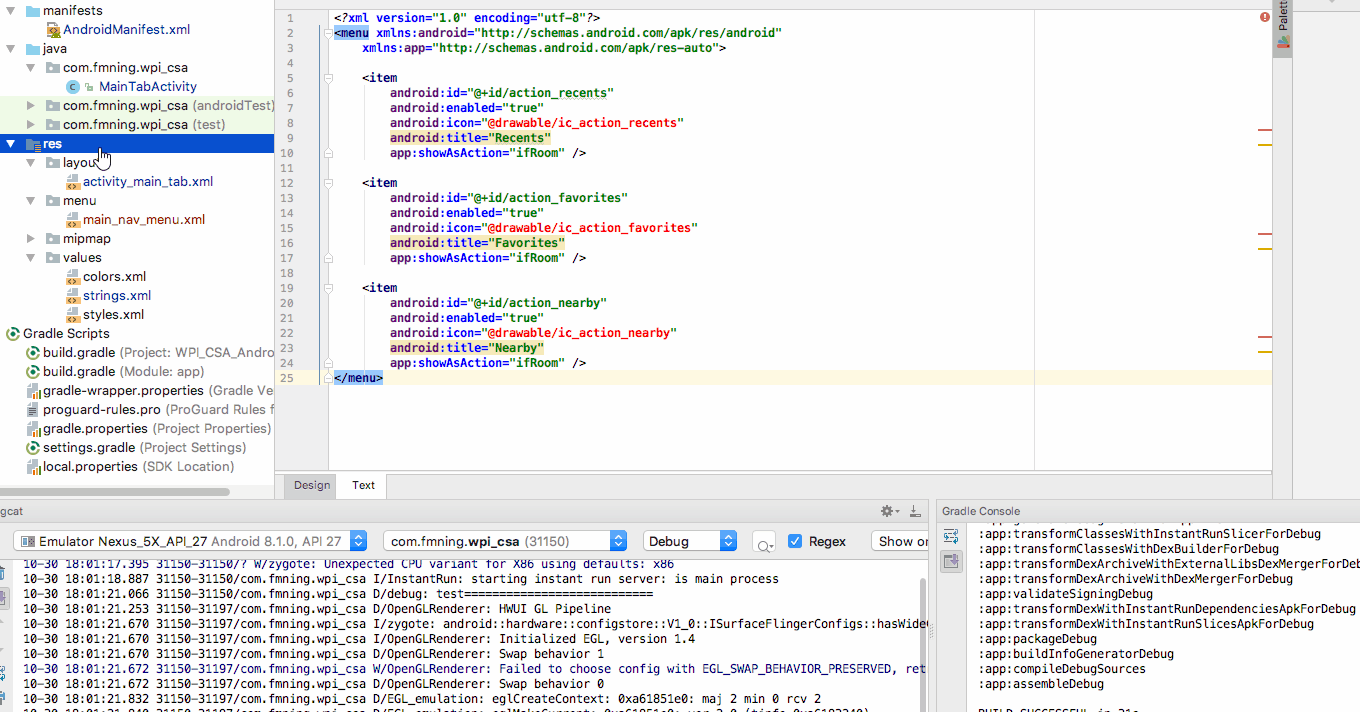Collapse the manifests folder arrow

(x=11, y=11)
